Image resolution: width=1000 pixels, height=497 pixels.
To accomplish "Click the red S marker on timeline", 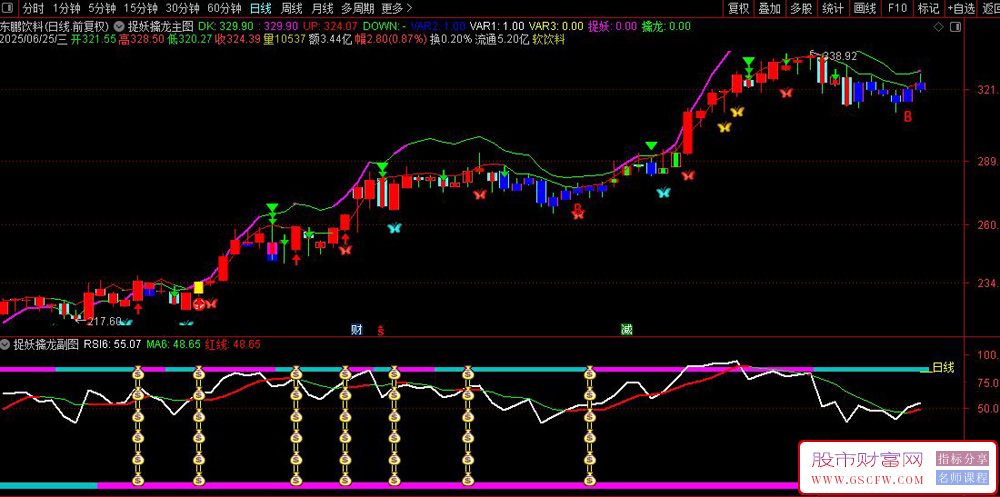I will tap(381, 330).
